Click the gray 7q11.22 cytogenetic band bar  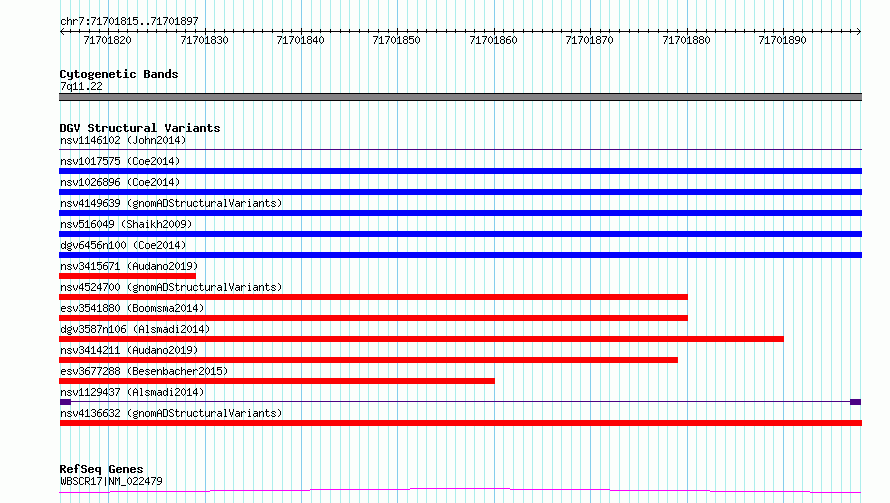tap(460, 97)
